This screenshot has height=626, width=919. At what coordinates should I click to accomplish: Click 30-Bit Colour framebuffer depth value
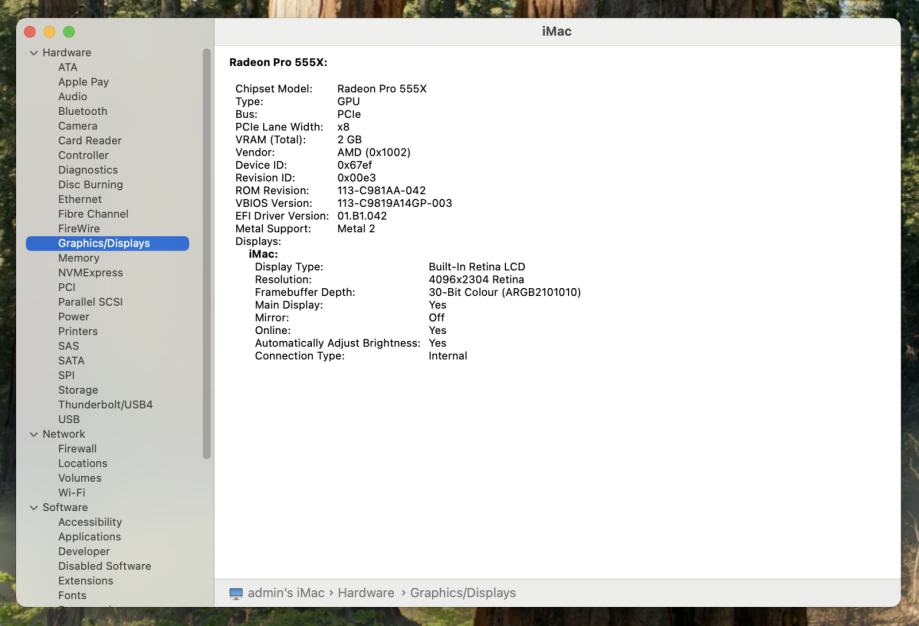[504, 292]
